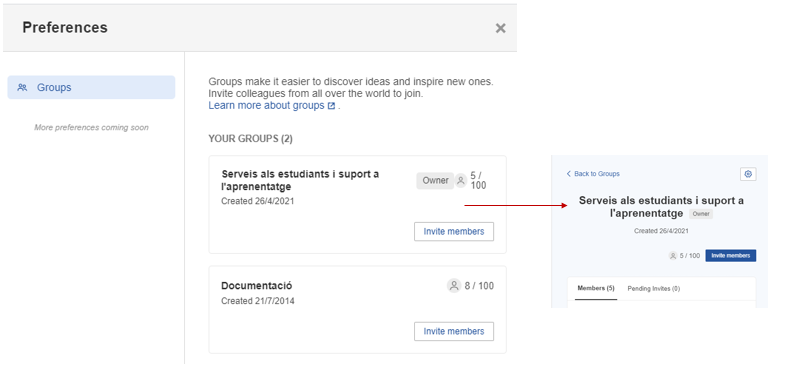This screenshot has width=787, height=371.
Task: Click member icon beside 8 / 100
Action: coord(454,286)
